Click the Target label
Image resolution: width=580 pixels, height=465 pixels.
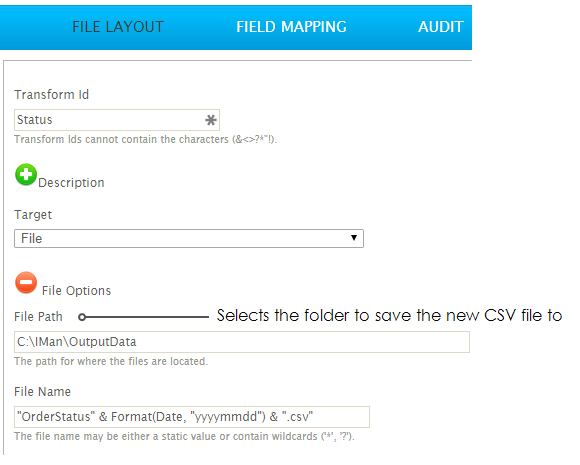[33, 215]
